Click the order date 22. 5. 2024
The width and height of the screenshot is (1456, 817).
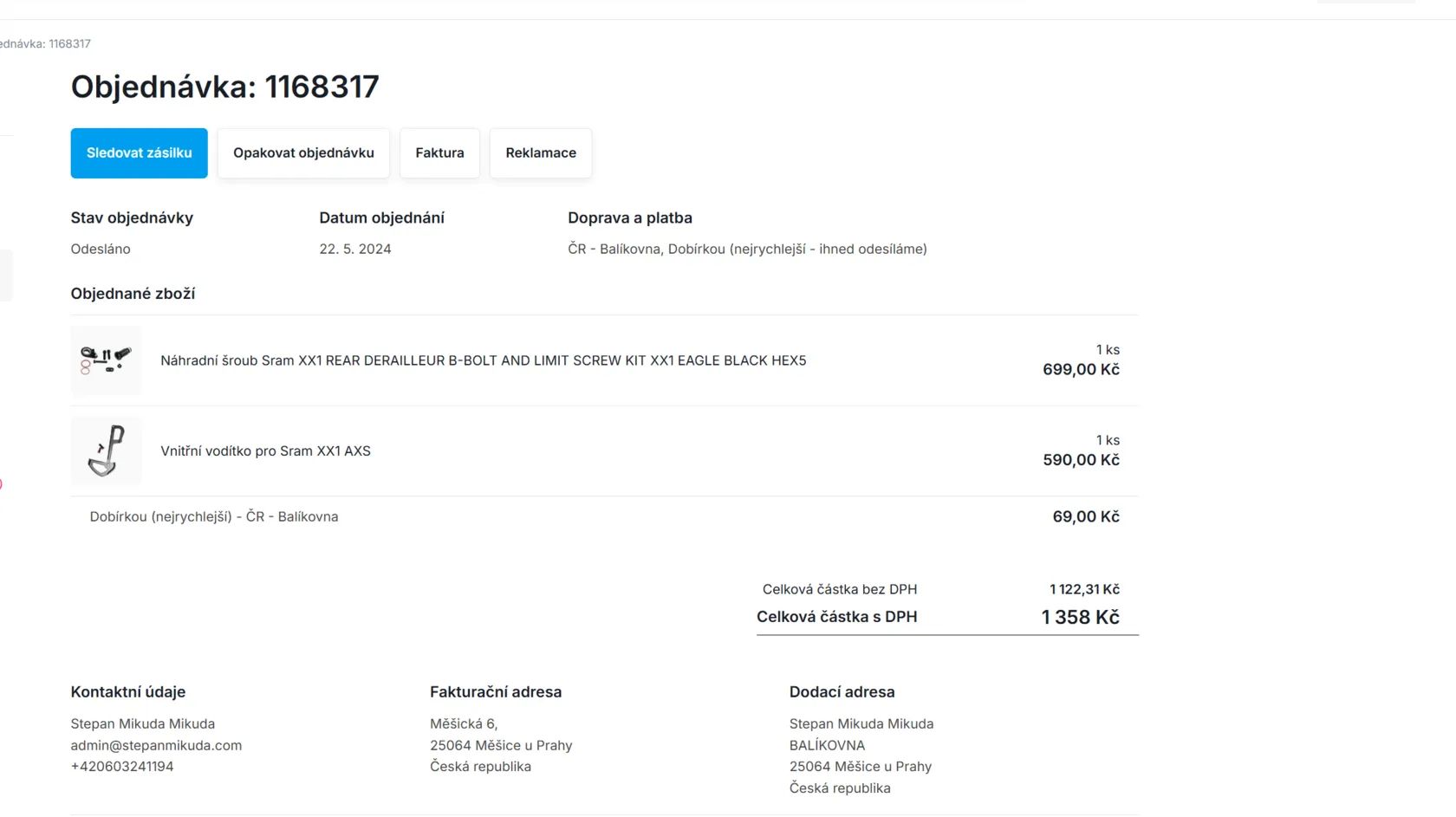pyautogui.click(x=355, y=249)
